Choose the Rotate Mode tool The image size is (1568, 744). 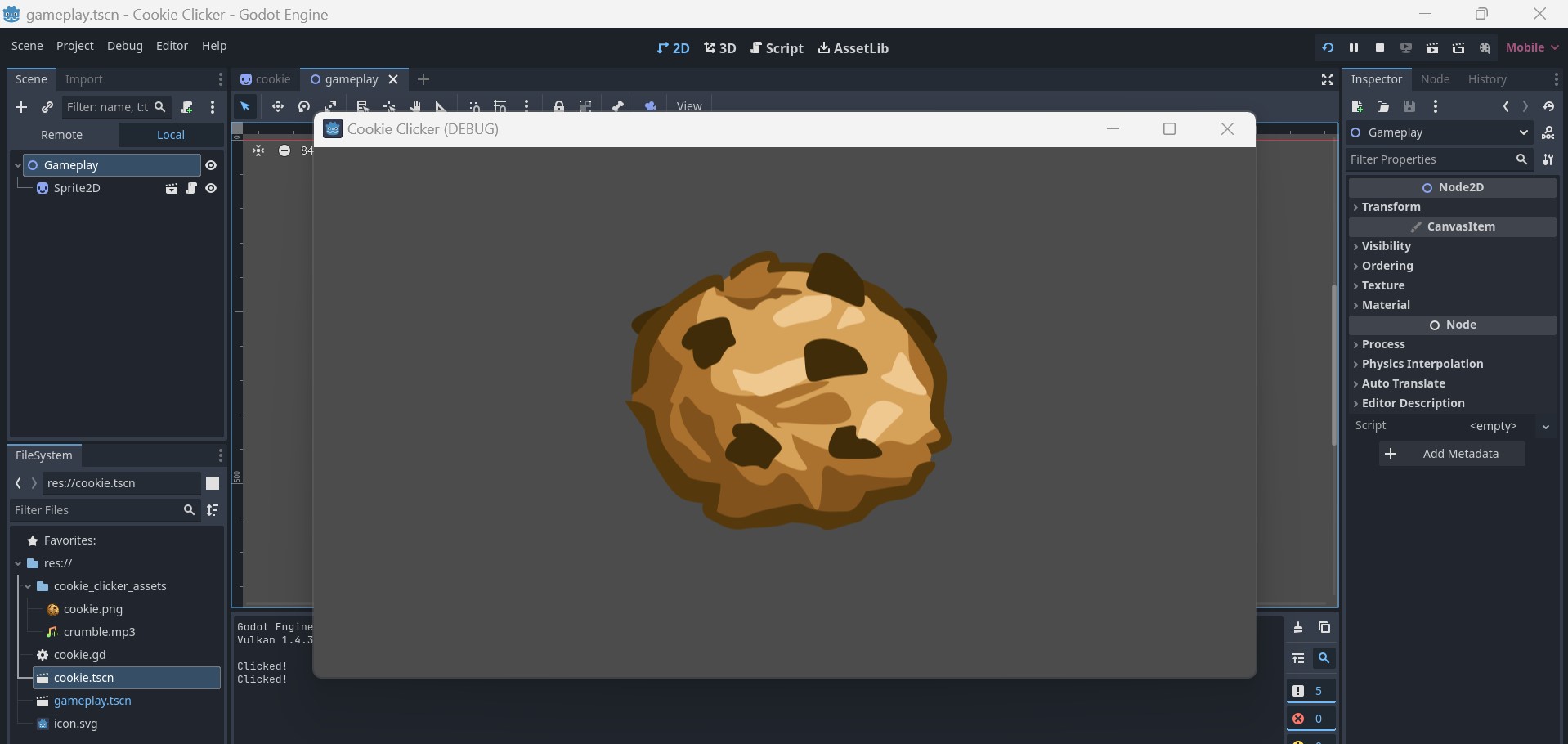304,106
